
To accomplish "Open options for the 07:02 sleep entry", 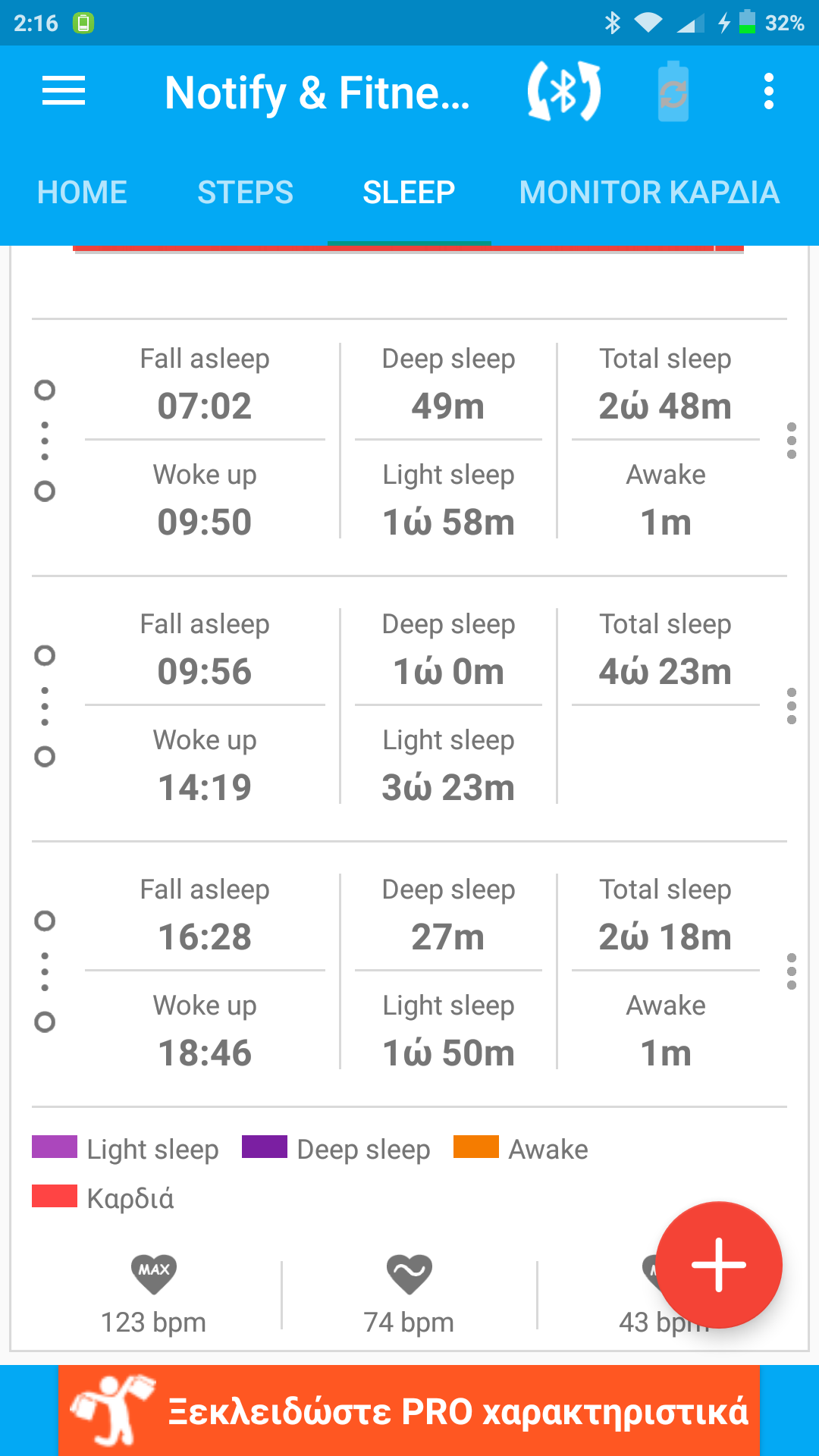I will pos(791,441).
